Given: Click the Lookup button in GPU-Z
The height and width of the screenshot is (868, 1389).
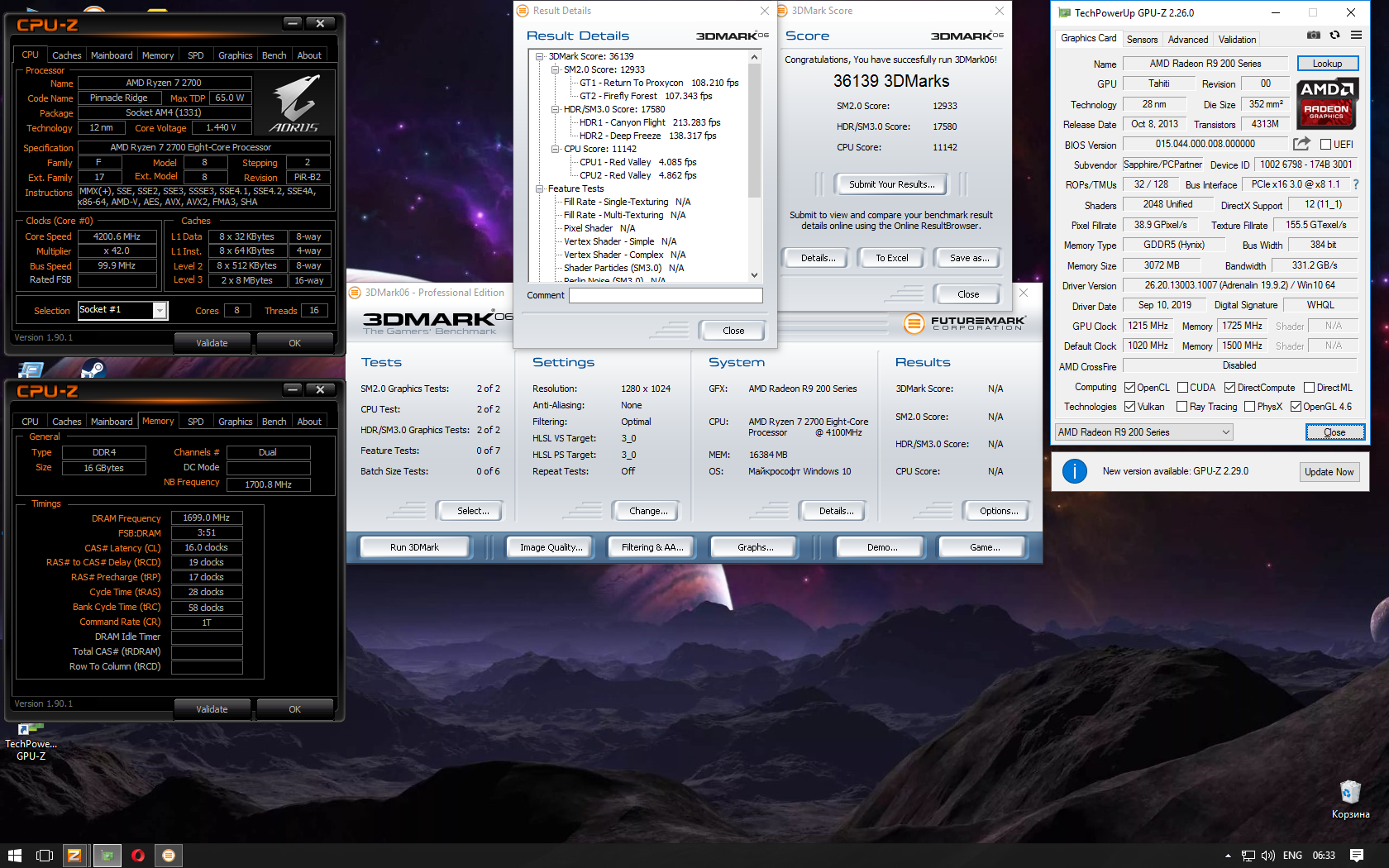Looking at the screenshot, I should point(1327,64).
